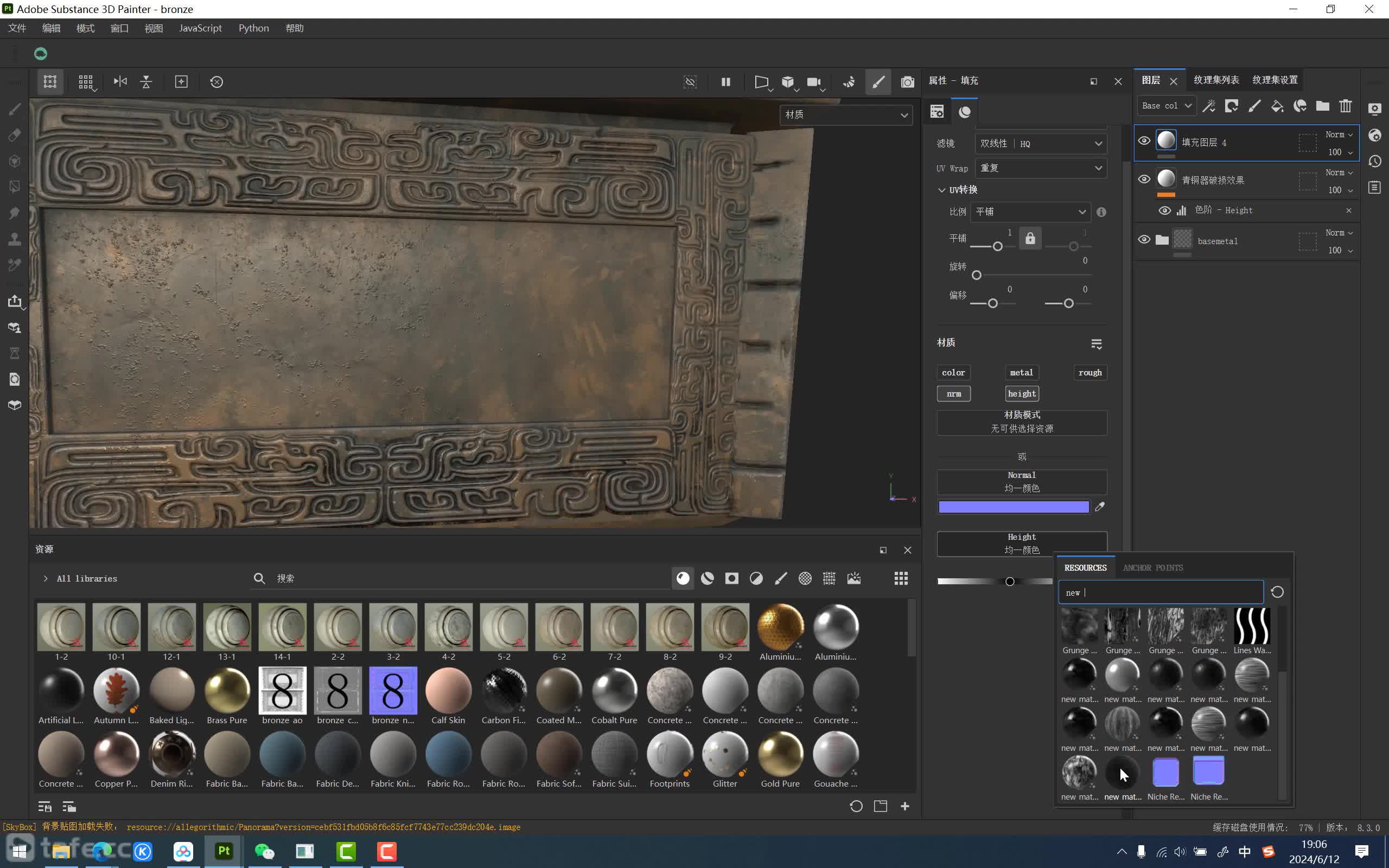Screen dimensions: 1389x868
Task: Select the Eraser tool in left sidebar
Action: click(x=15, y=135)
